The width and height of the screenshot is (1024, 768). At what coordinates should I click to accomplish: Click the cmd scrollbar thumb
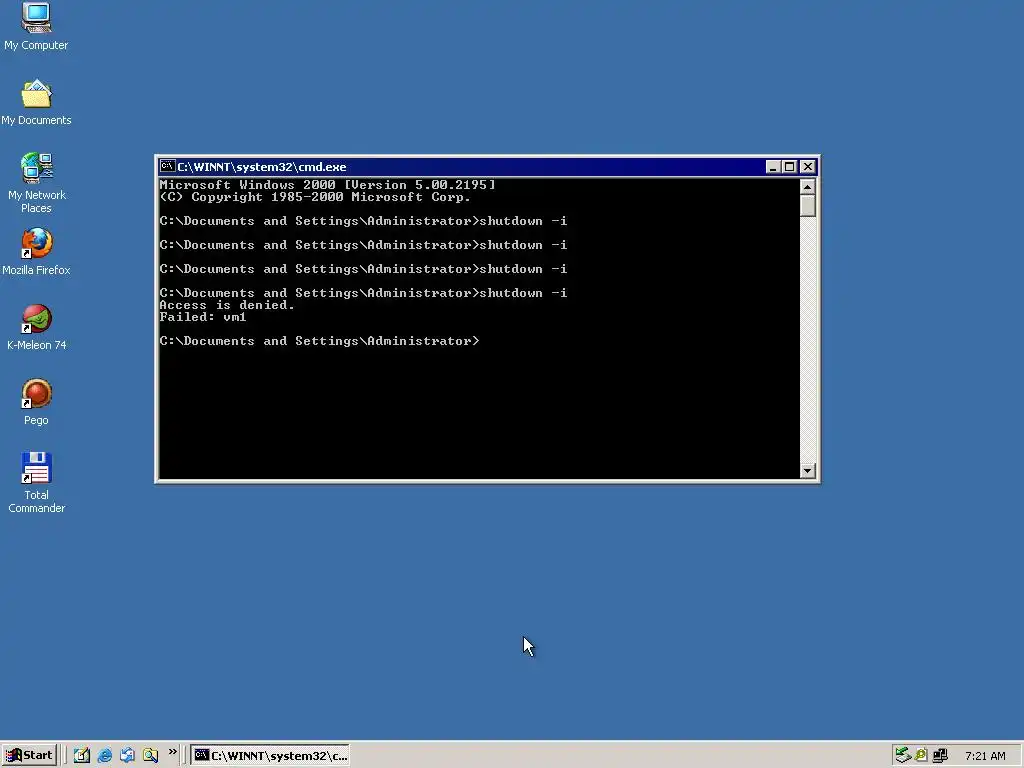808,206
